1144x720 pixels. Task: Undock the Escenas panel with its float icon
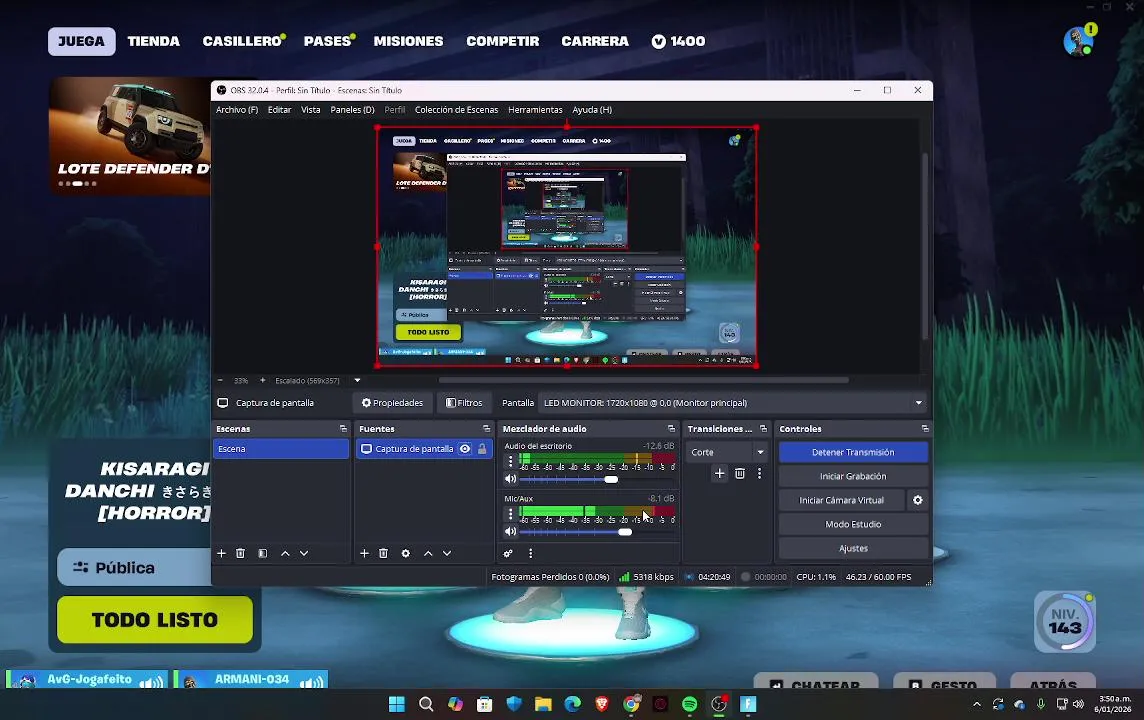point(343,429)
